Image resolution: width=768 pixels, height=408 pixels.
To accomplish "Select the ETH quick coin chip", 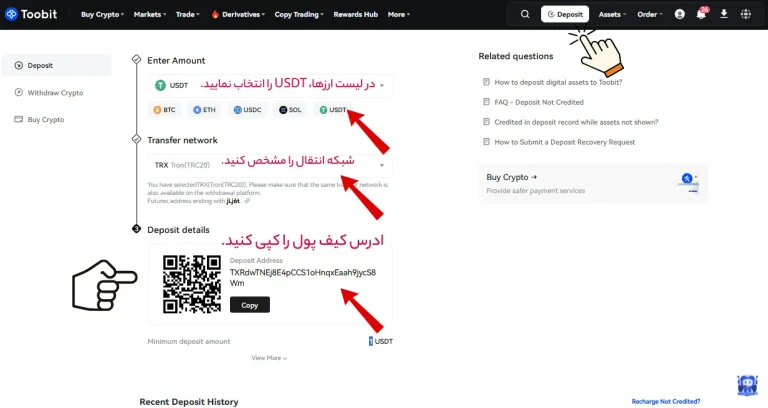I will [x=204, y=110].
